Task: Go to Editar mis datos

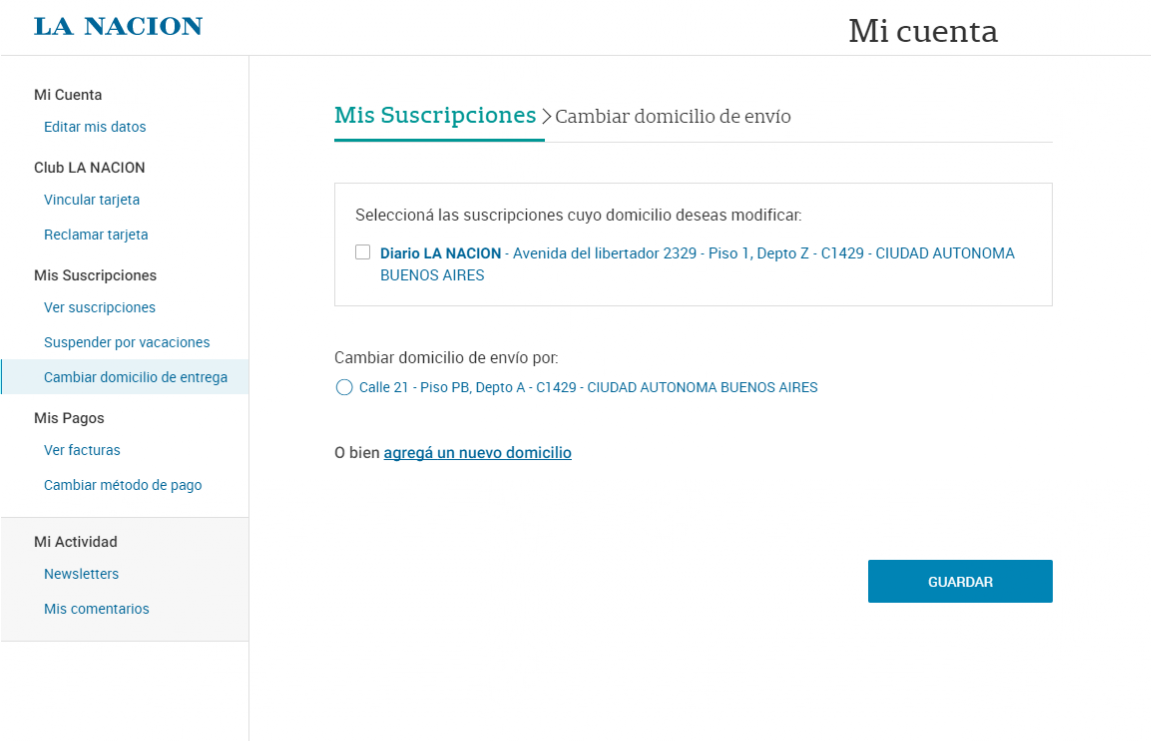Action: pos(95,127)
